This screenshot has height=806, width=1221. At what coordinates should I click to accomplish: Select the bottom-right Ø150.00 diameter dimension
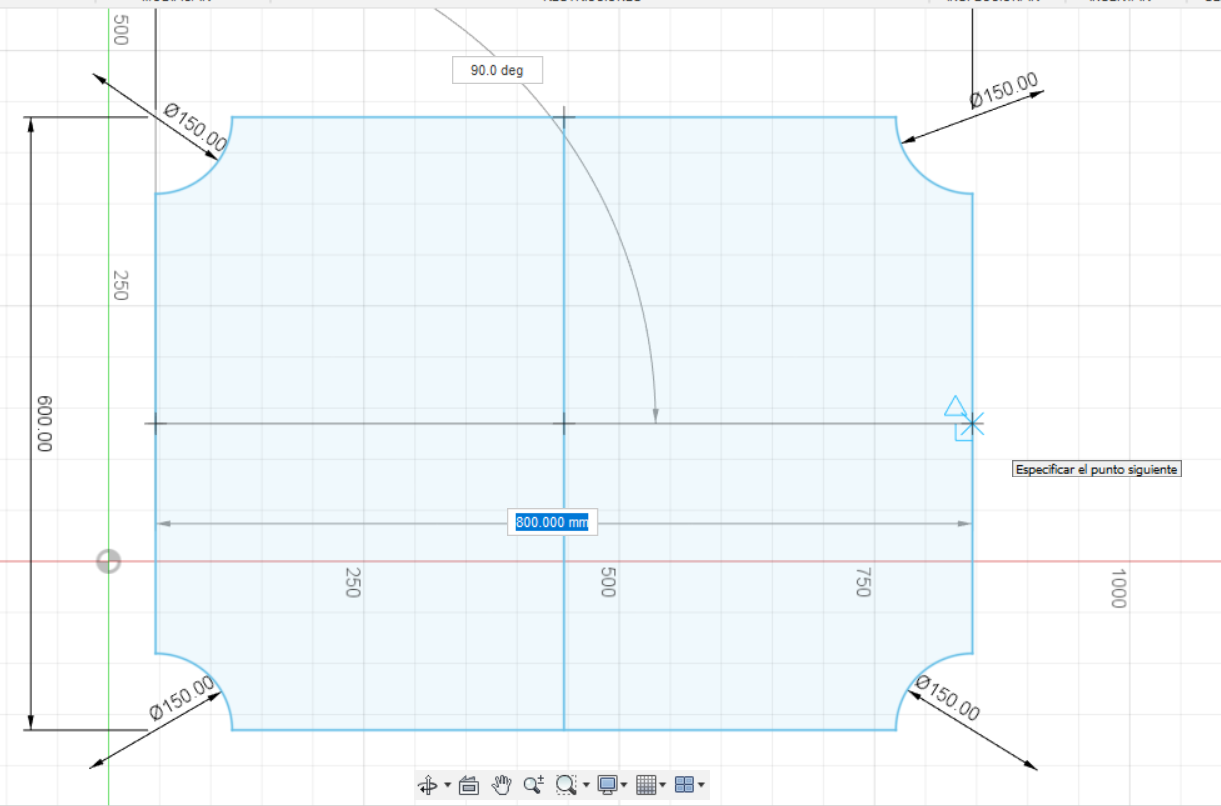point(947,698)
